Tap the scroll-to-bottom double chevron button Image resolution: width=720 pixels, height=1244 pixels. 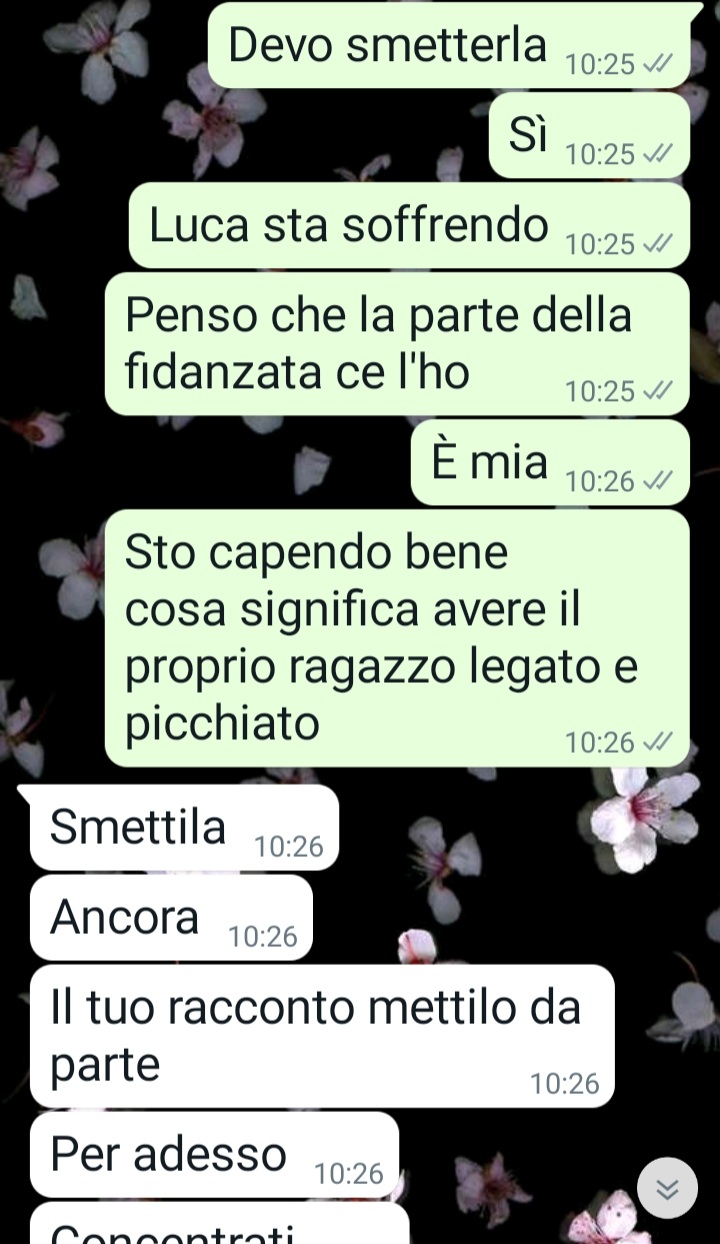pyautogui.click(x=667, y=1188)
